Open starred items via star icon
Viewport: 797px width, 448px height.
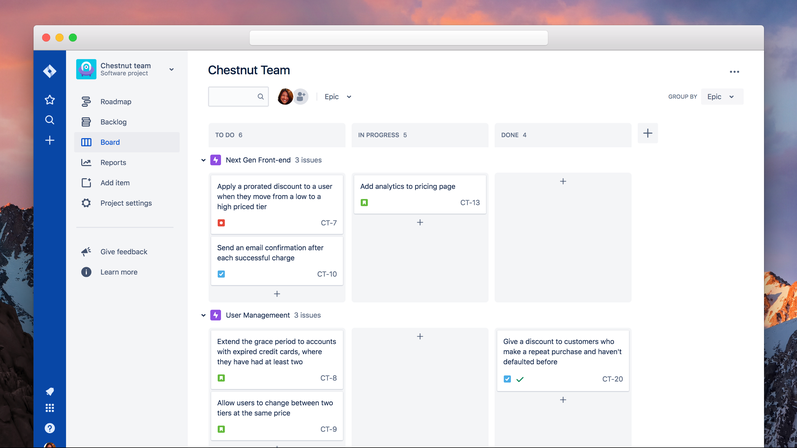[49, 100]
